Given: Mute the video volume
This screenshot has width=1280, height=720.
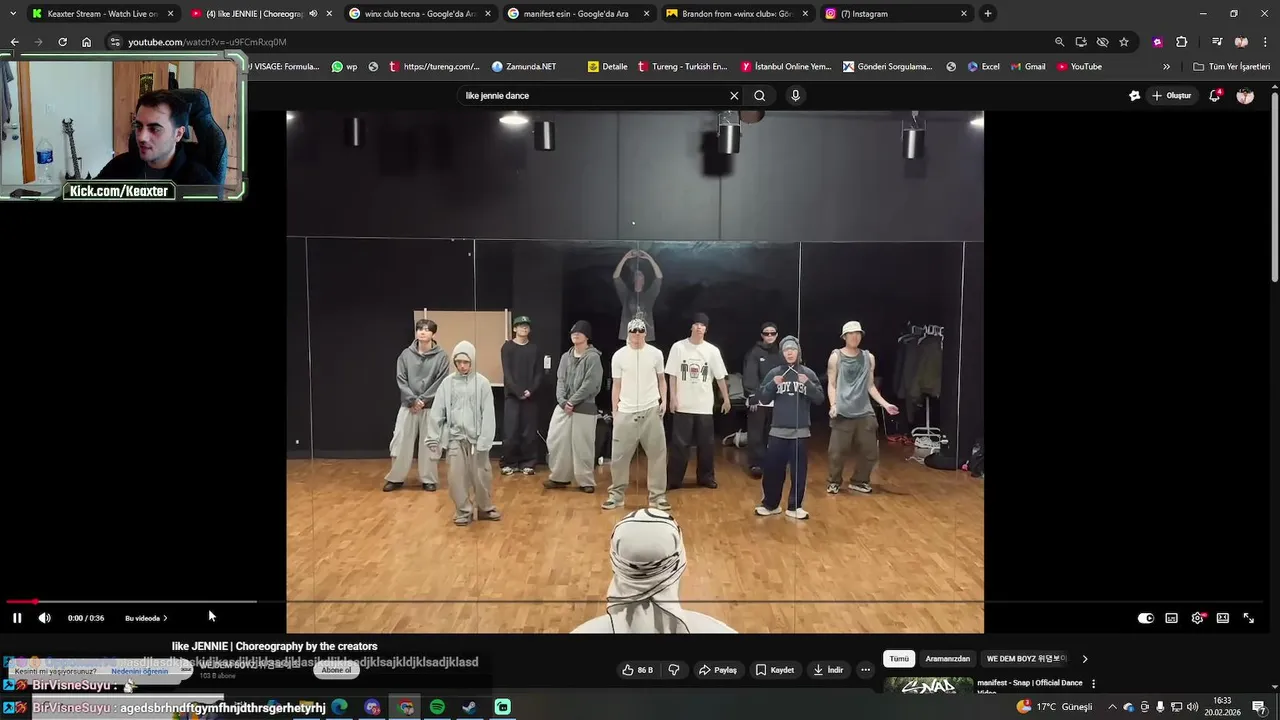Looking at the screenshot, I should click(44, 618).
